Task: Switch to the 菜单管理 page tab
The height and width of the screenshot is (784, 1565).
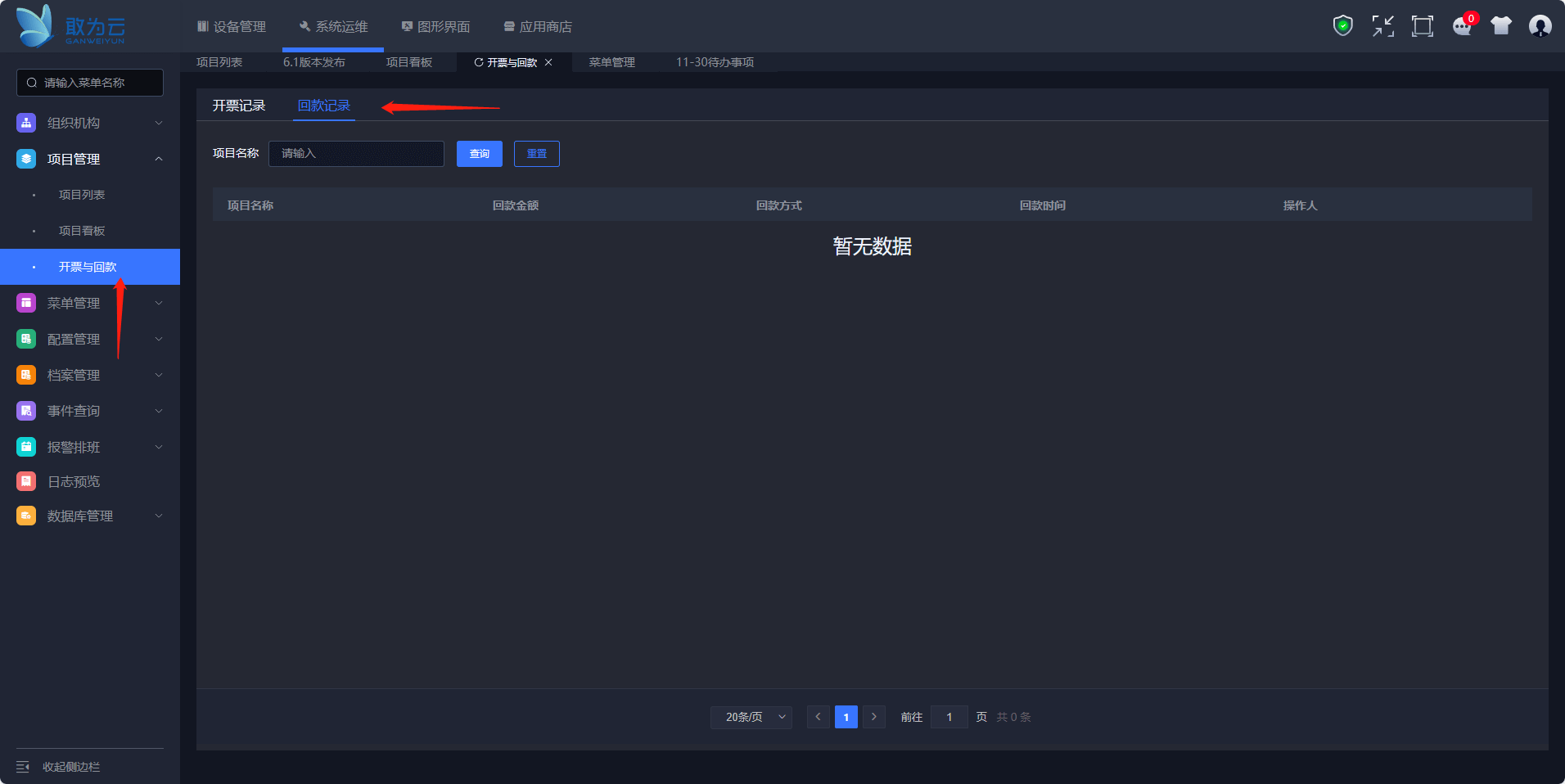Action: pyautogui.click(x=612, y=62)
